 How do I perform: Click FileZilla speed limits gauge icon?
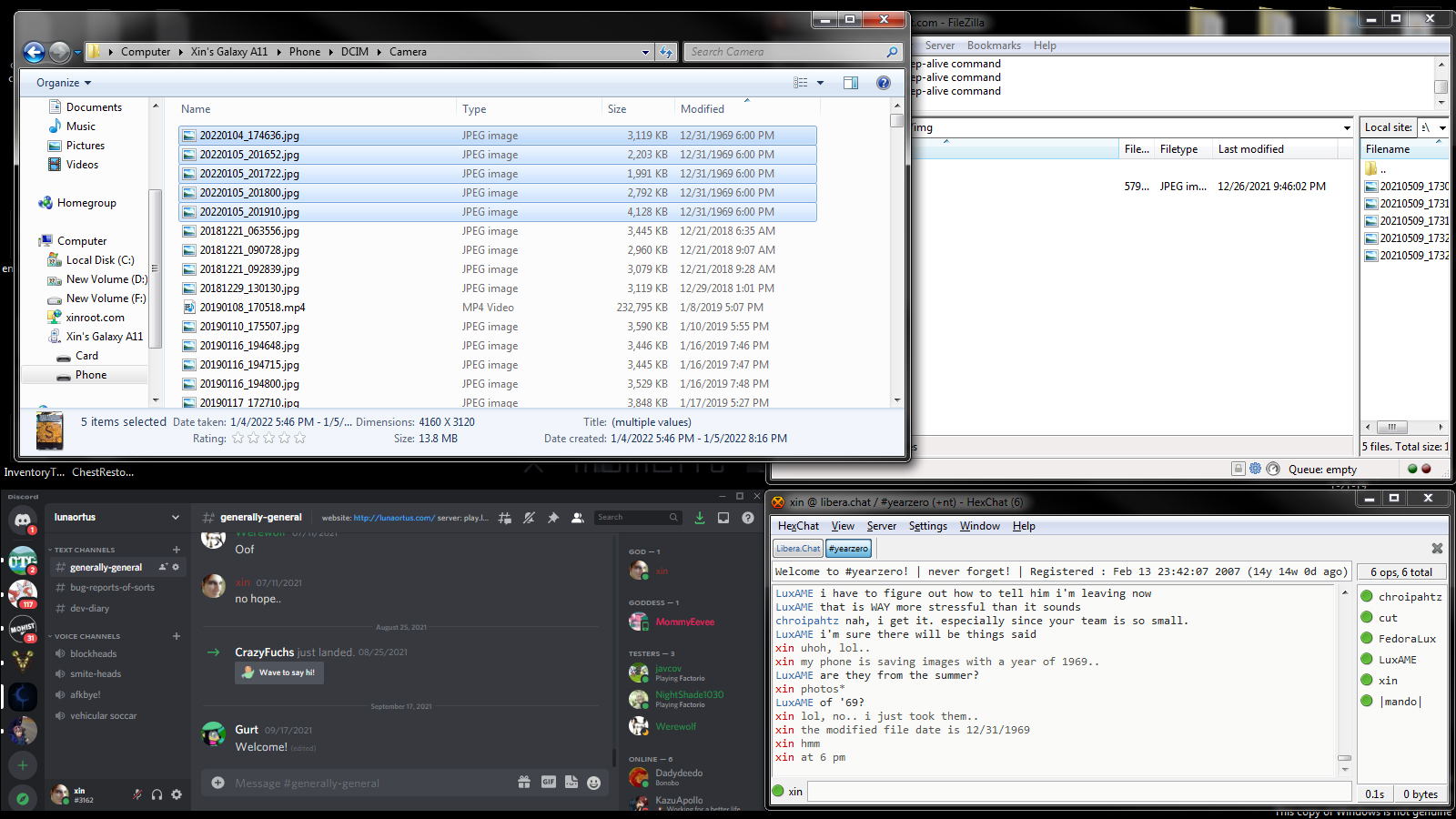(x=1274, y=469)
